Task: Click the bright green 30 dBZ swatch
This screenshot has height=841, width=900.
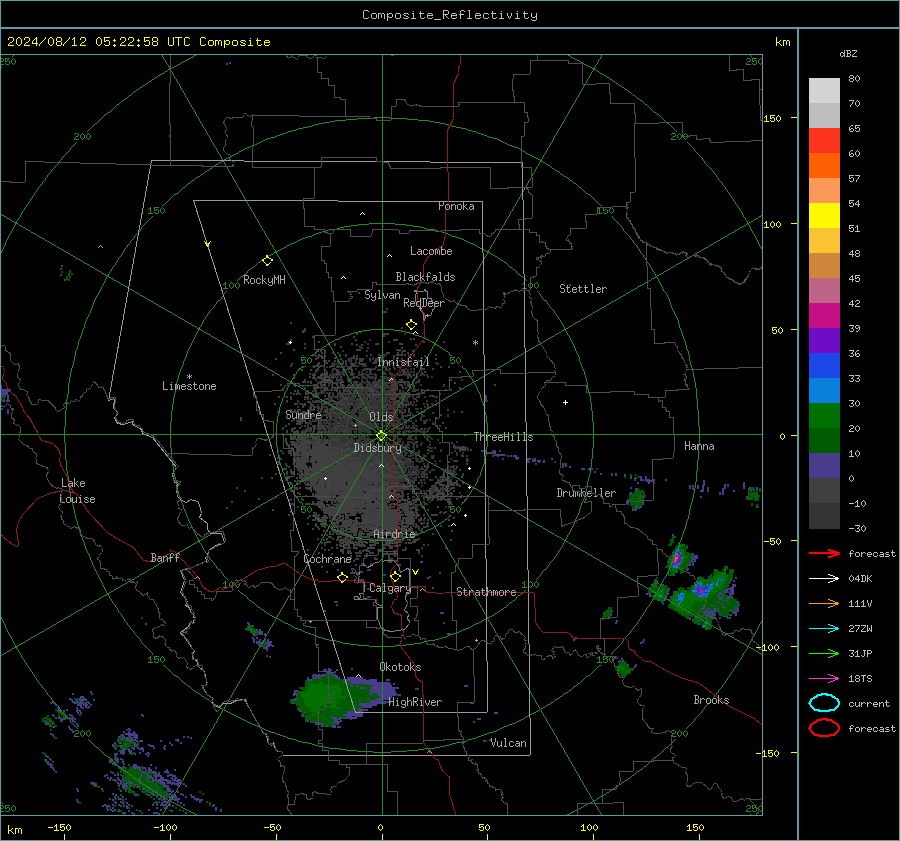Action: point(824,415)
